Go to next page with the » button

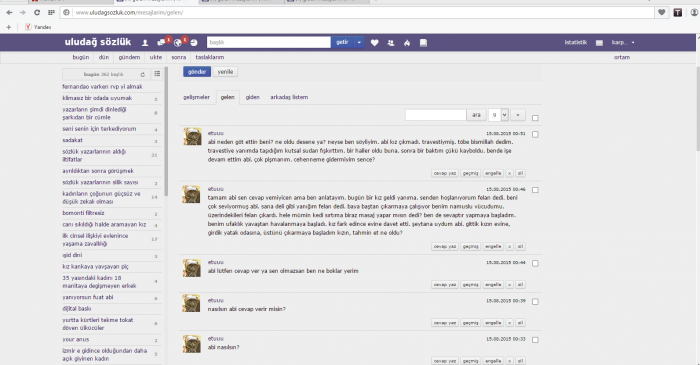(x=518, y=115)
